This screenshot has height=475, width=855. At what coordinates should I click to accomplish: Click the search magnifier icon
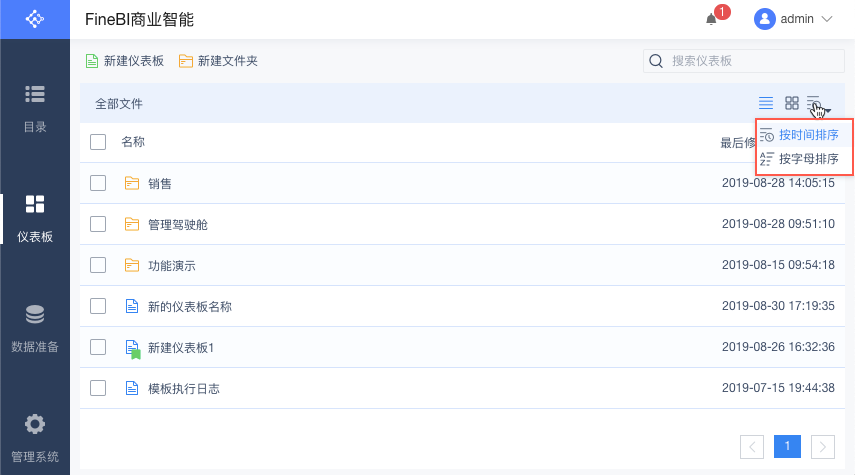[x=657, y=61]
